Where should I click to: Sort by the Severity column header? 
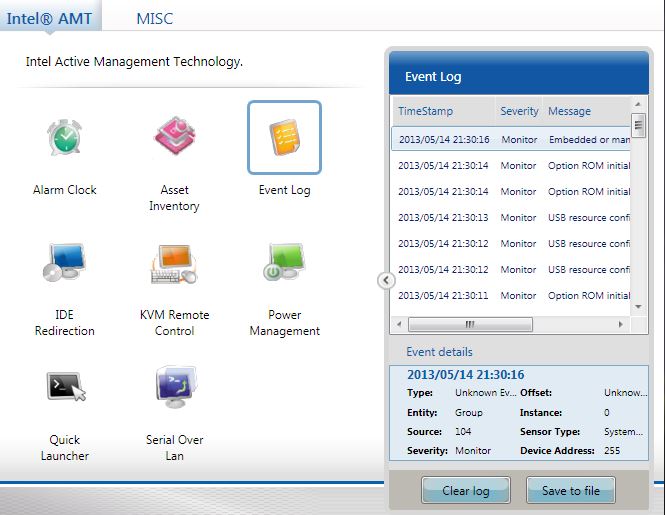(x=519, y=111)
